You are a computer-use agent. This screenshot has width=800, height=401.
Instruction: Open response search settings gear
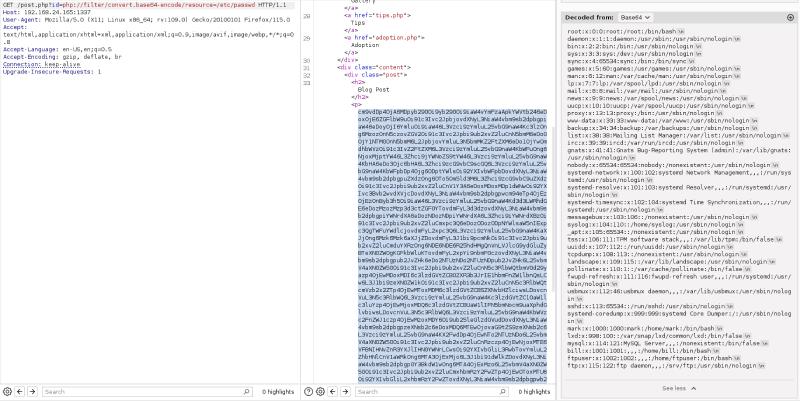[322, 391]
